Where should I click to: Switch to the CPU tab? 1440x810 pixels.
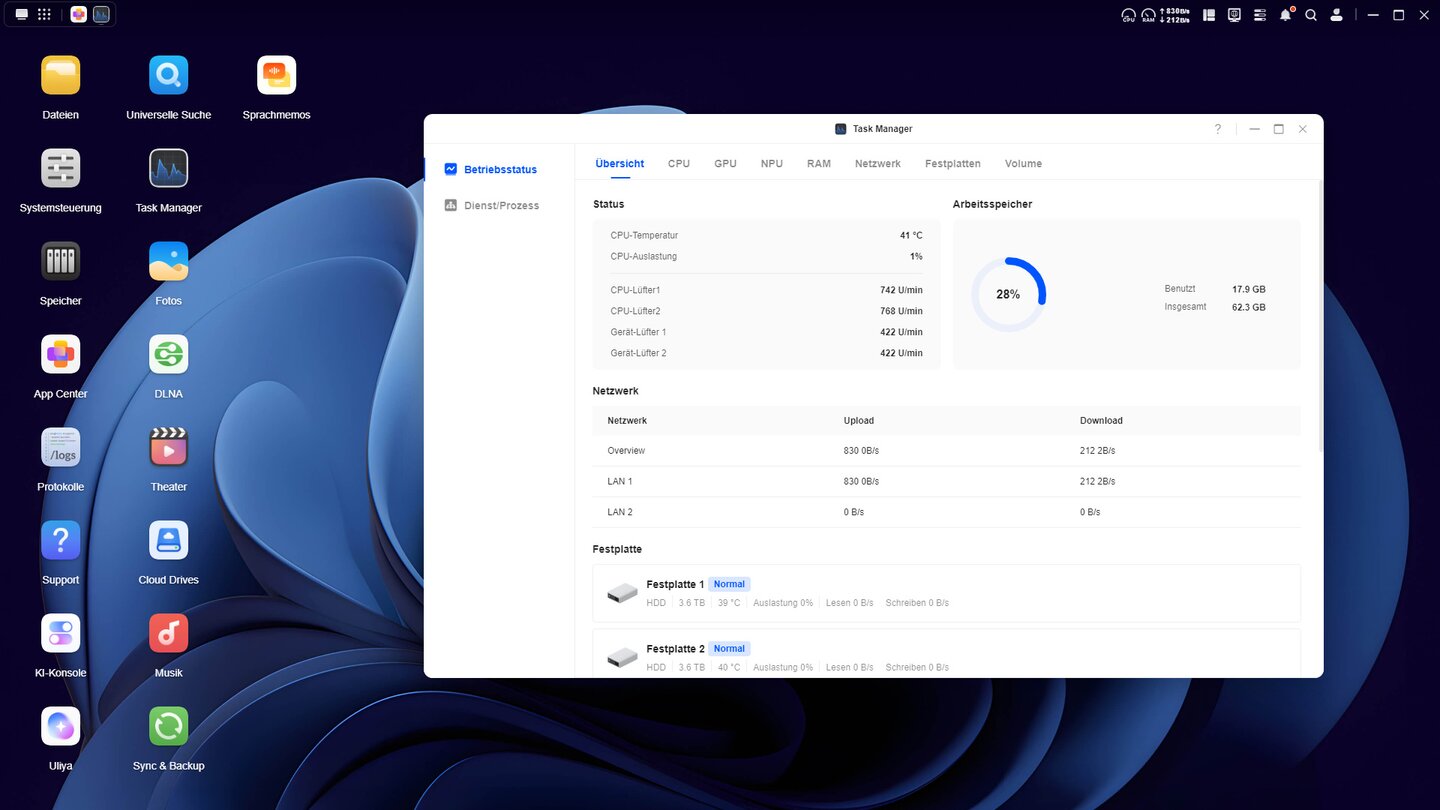pyautogui.click(x=679, y=164)
